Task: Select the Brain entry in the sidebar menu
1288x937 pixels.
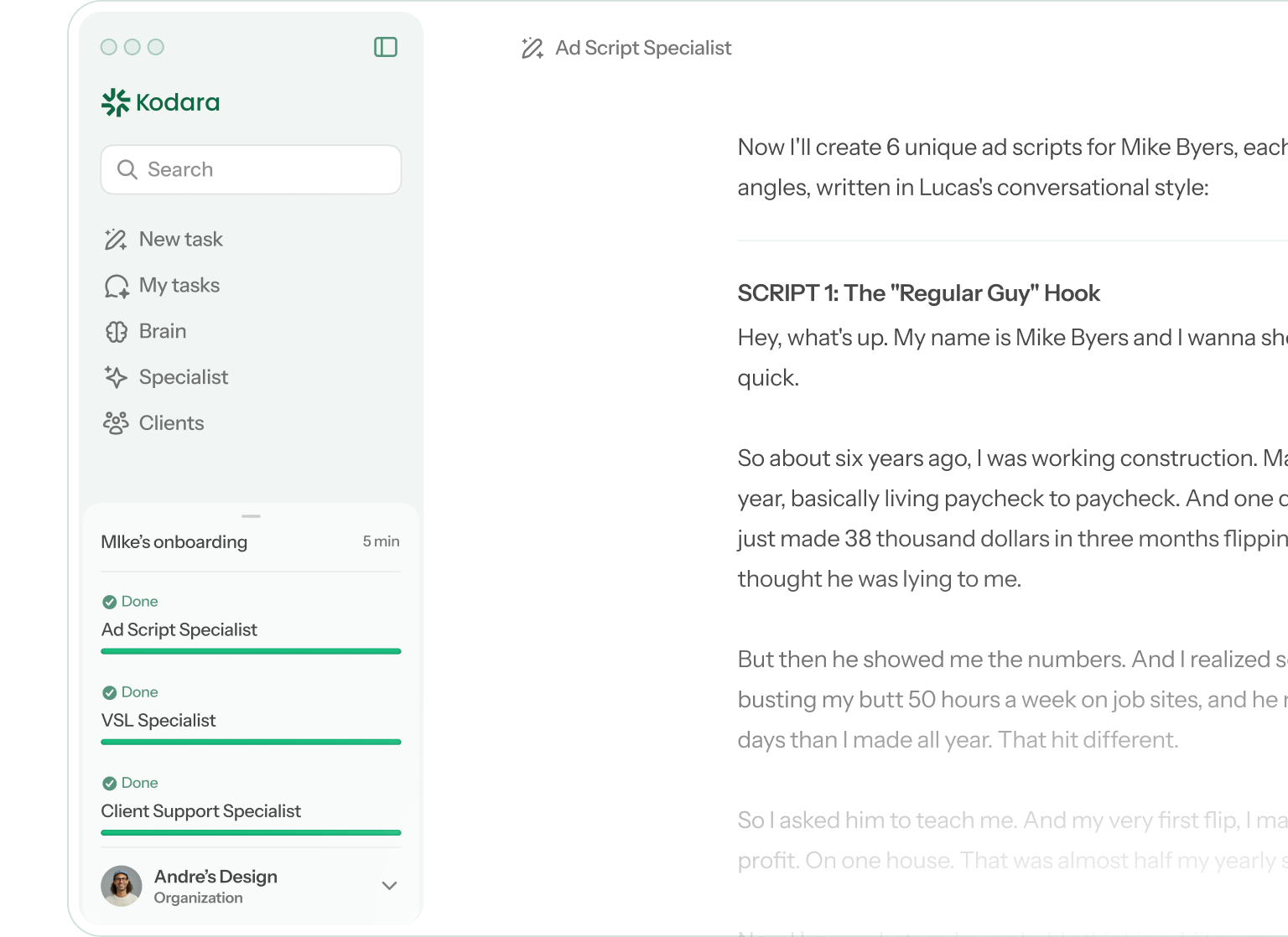Action: (162, 331)
